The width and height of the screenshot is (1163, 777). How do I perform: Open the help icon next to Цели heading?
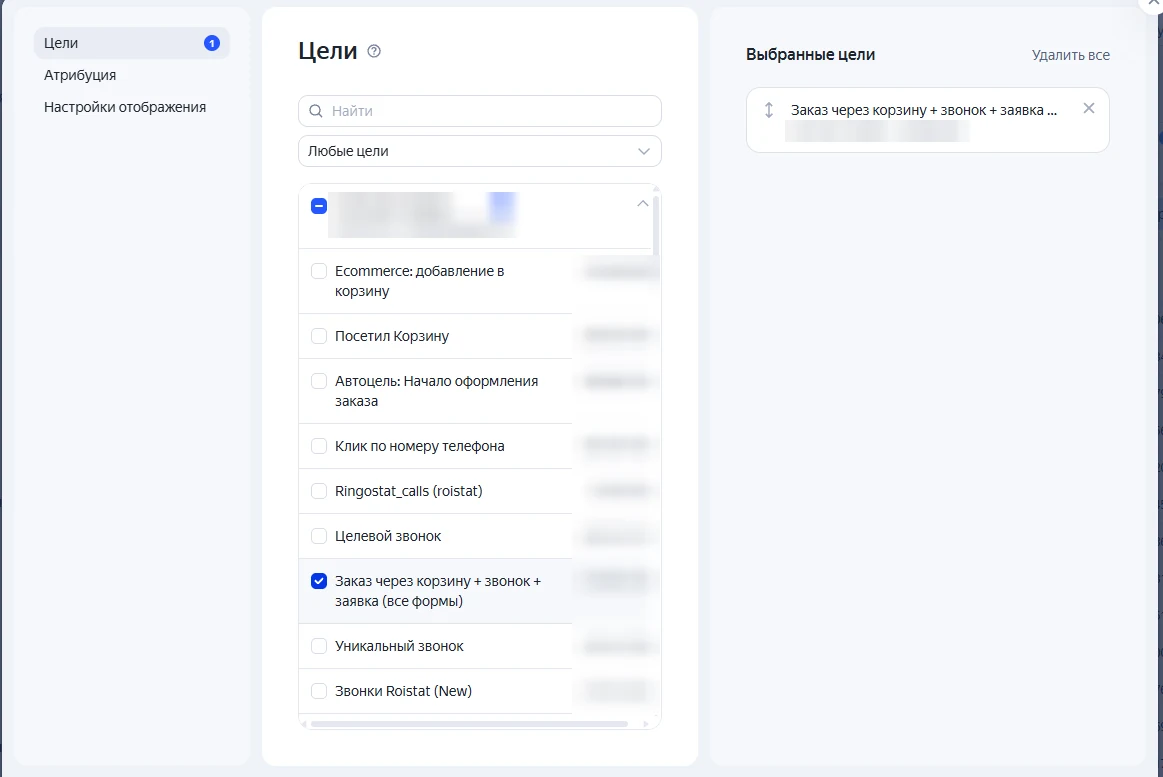tap(375, 51)
